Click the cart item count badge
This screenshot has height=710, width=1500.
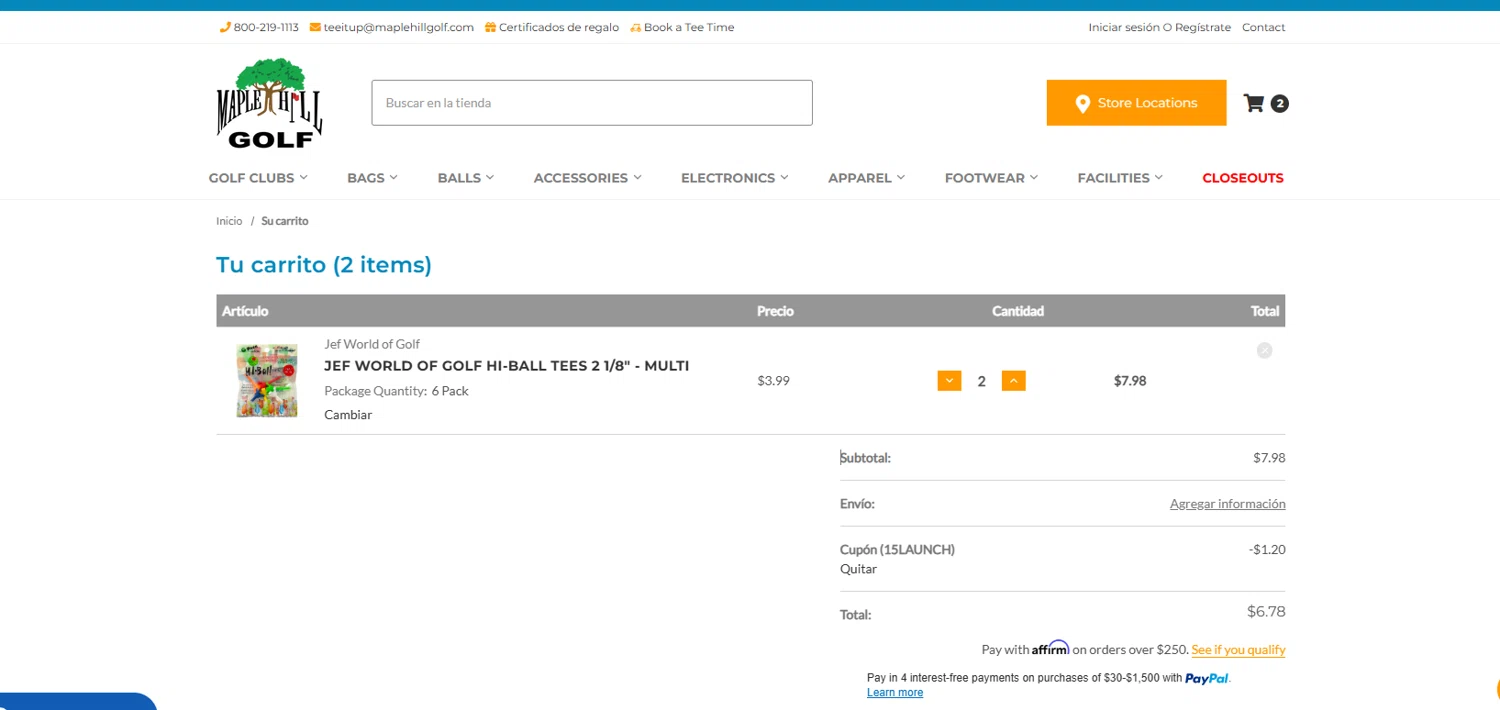pyautogui.click(x=1279, y=103)
